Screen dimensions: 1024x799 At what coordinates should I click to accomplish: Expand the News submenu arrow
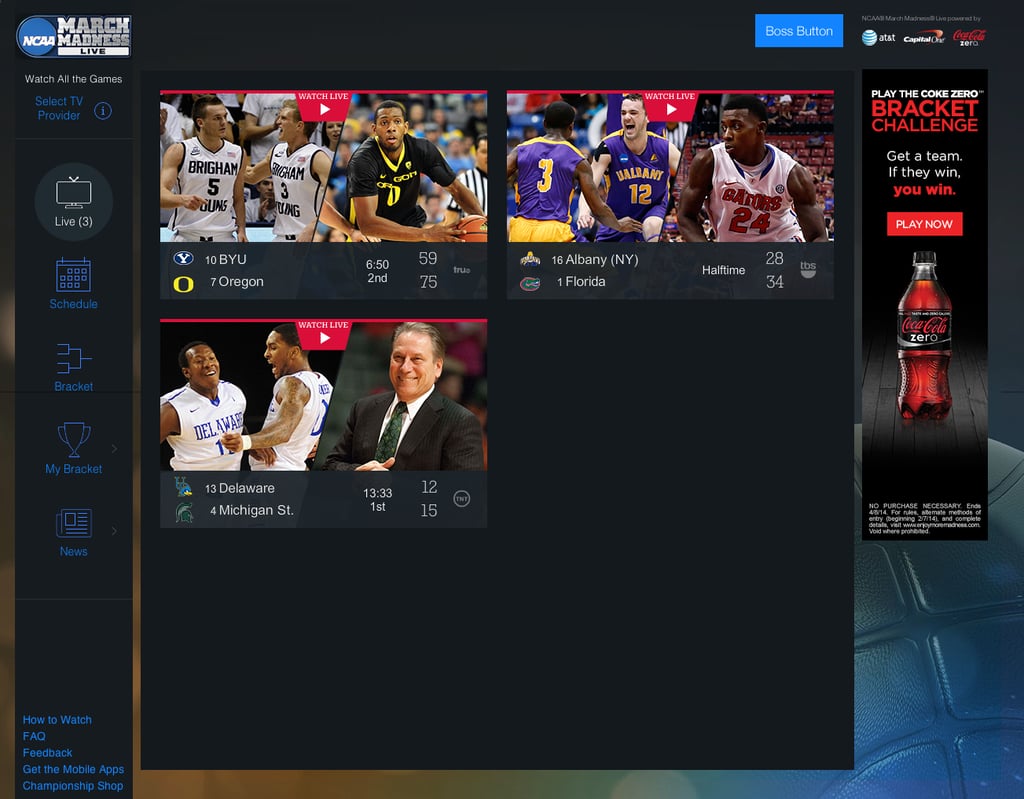click(114, 530)
